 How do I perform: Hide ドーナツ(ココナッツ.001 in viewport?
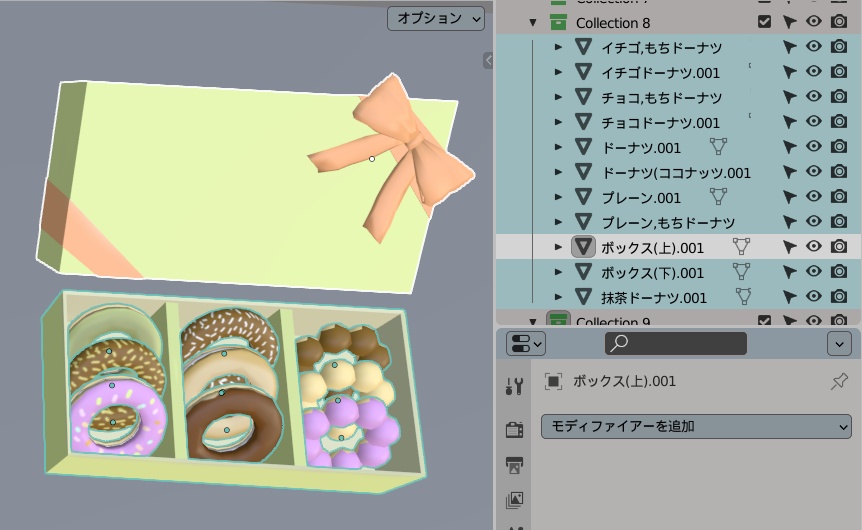coord(814,172)
